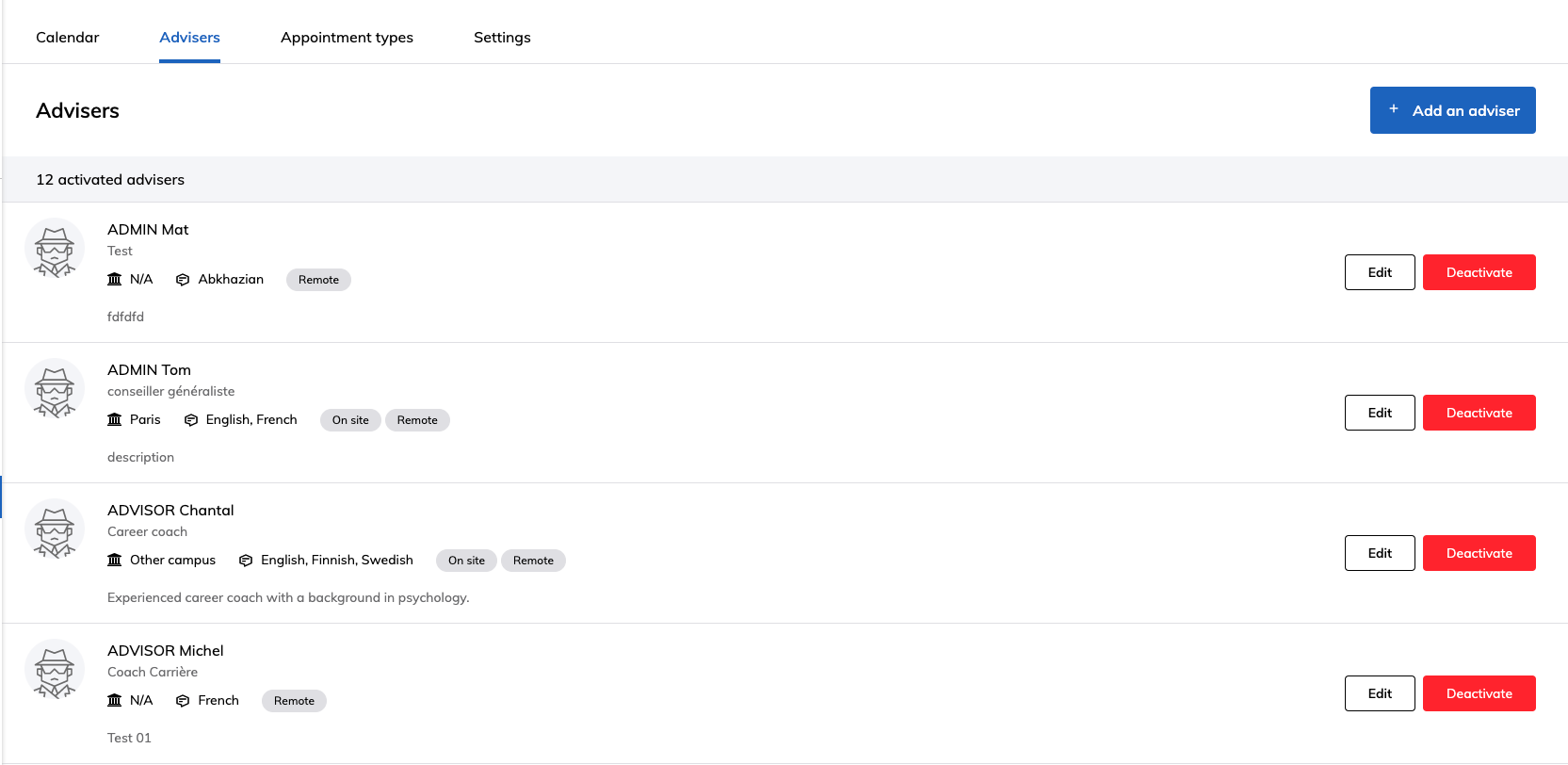Viewport: 1568px width, 765px height.
Task: Click the 'Abkhazian' language text
Action: tap(231, 279)
